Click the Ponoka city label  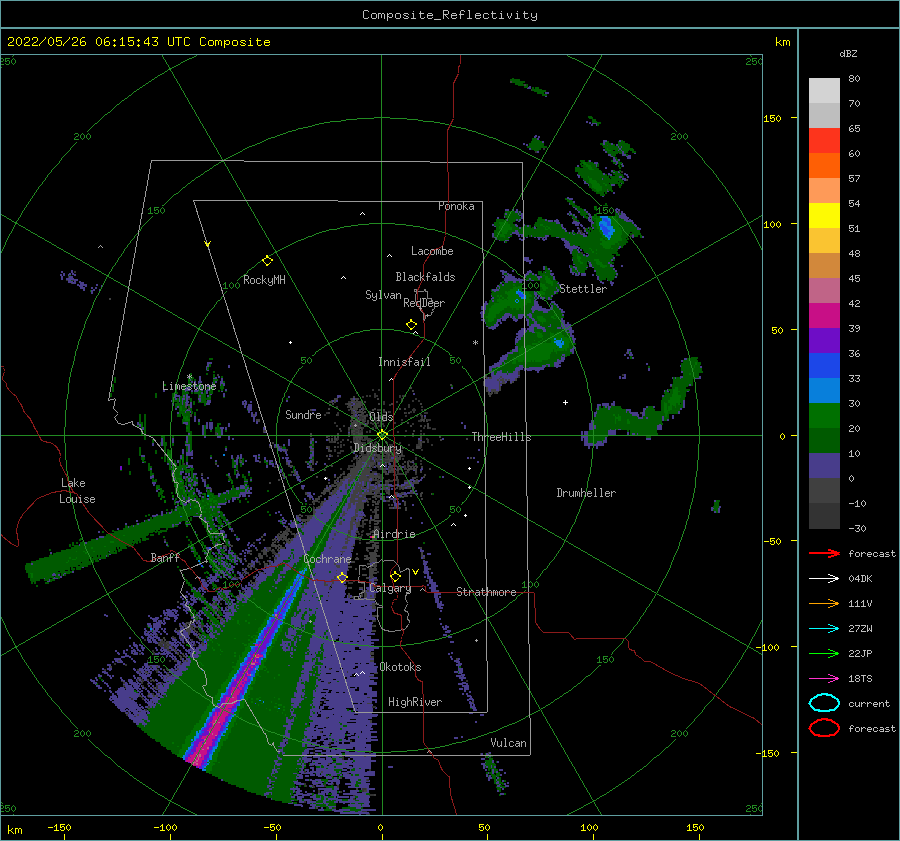pos(456,206)
